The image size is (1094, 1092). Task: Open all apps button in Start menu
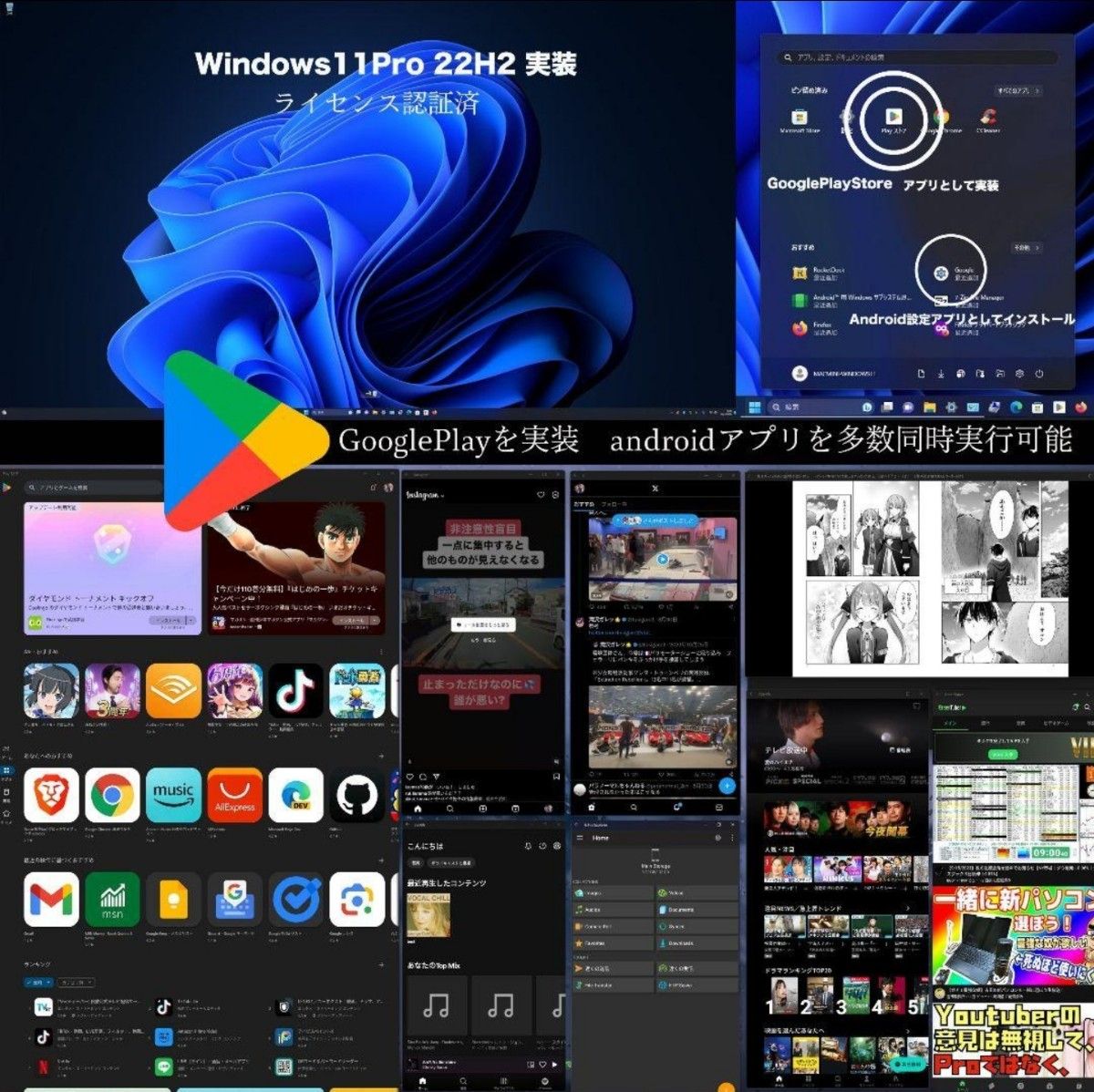[x=1017, y=91]
